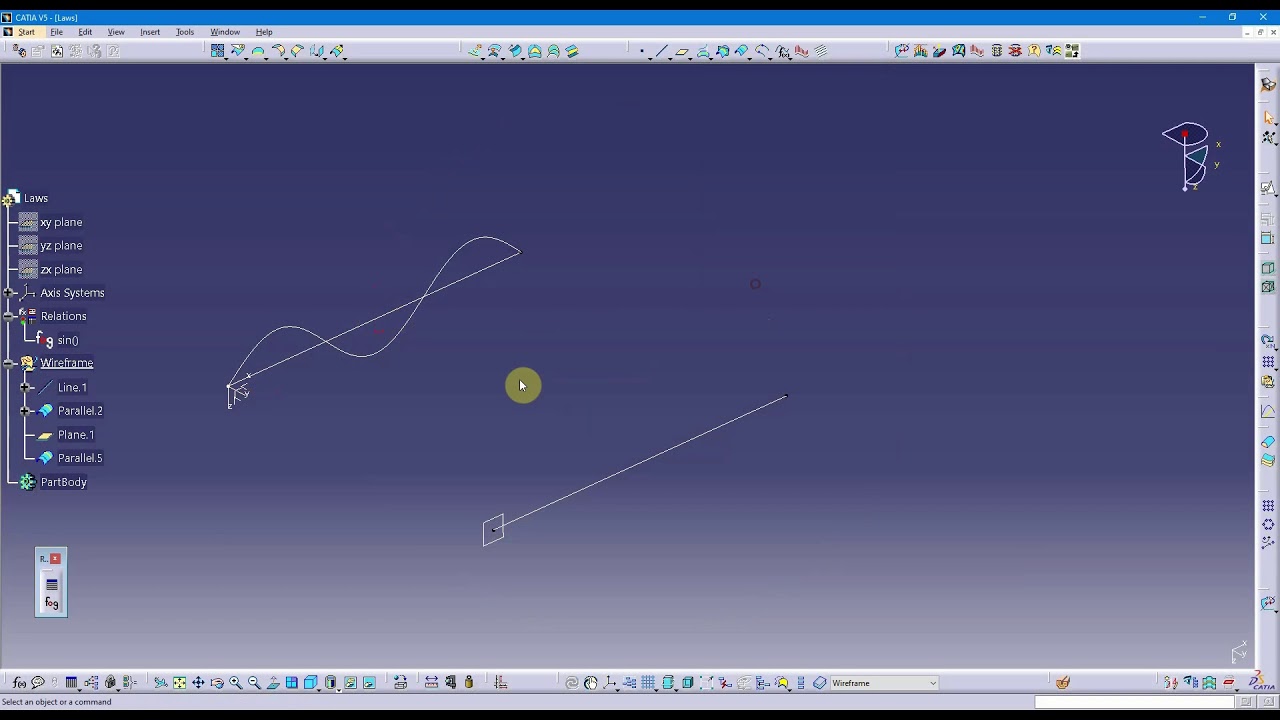
Task: Select Line.1 in the tree
Action: point(72,387)
